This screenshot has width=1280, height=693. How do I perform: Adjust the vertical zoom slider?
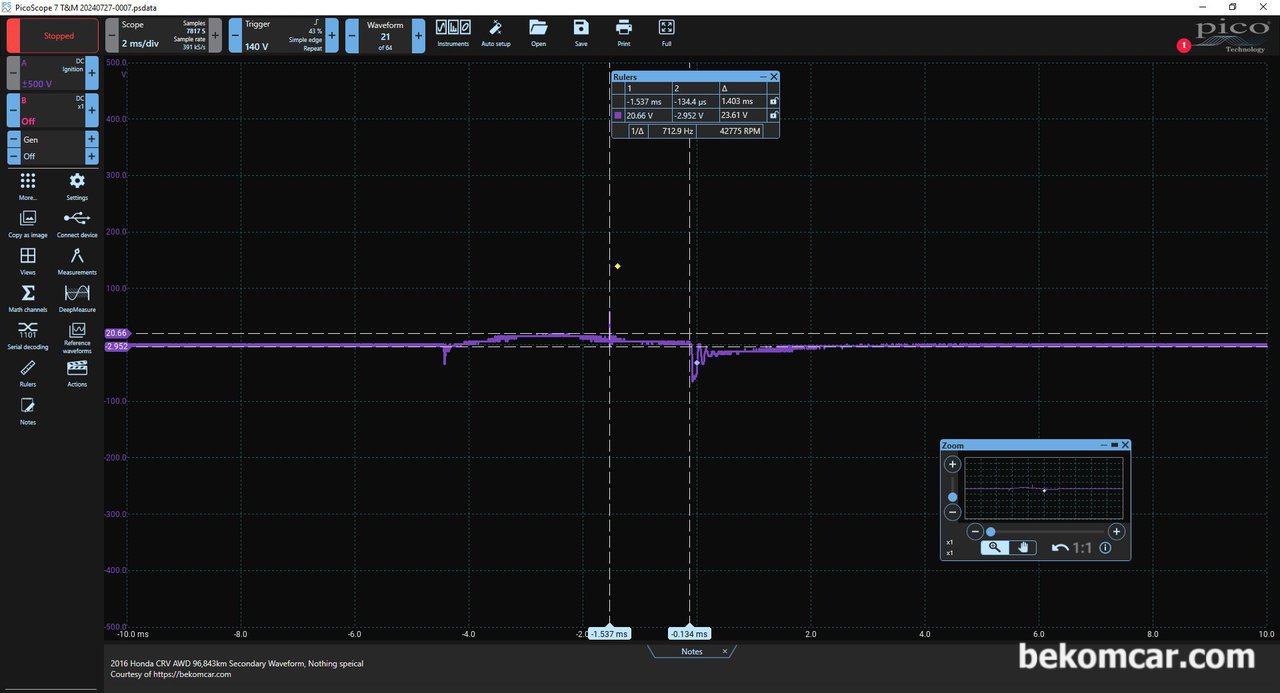[x=952, y=497]
